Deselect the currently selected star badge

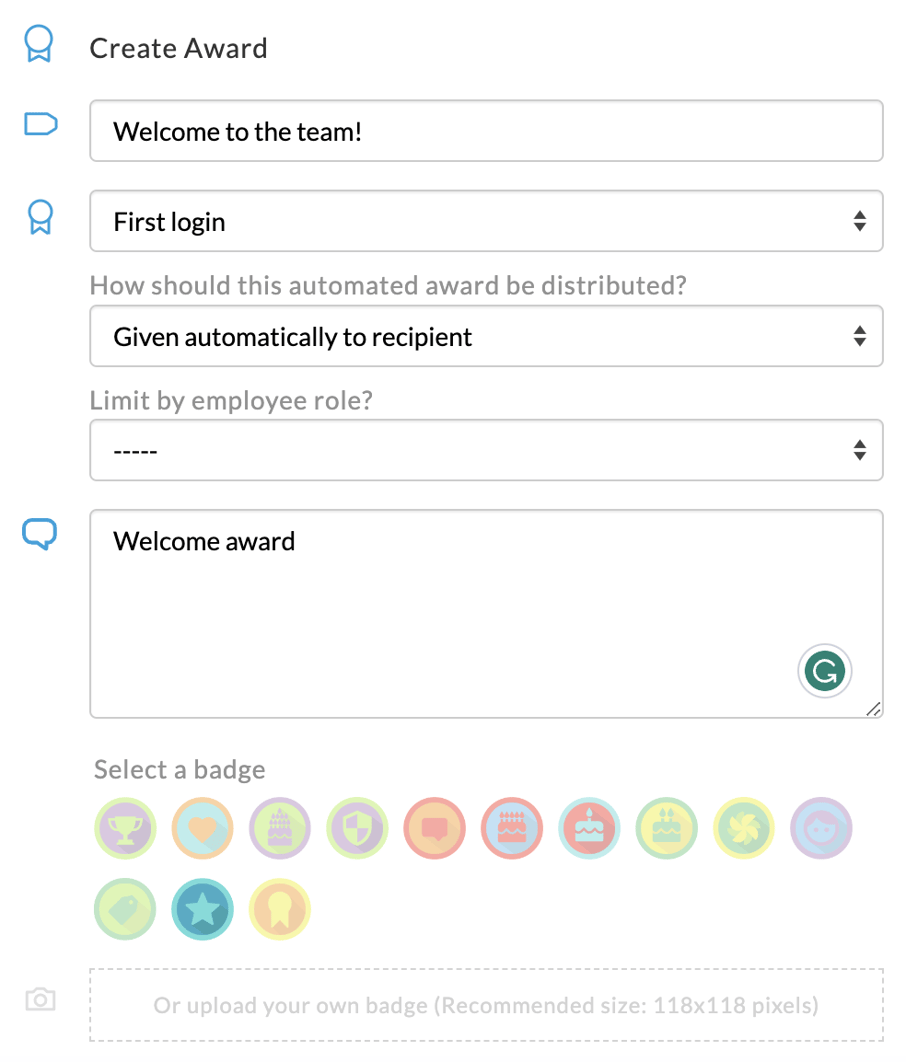tap(202, 909)
